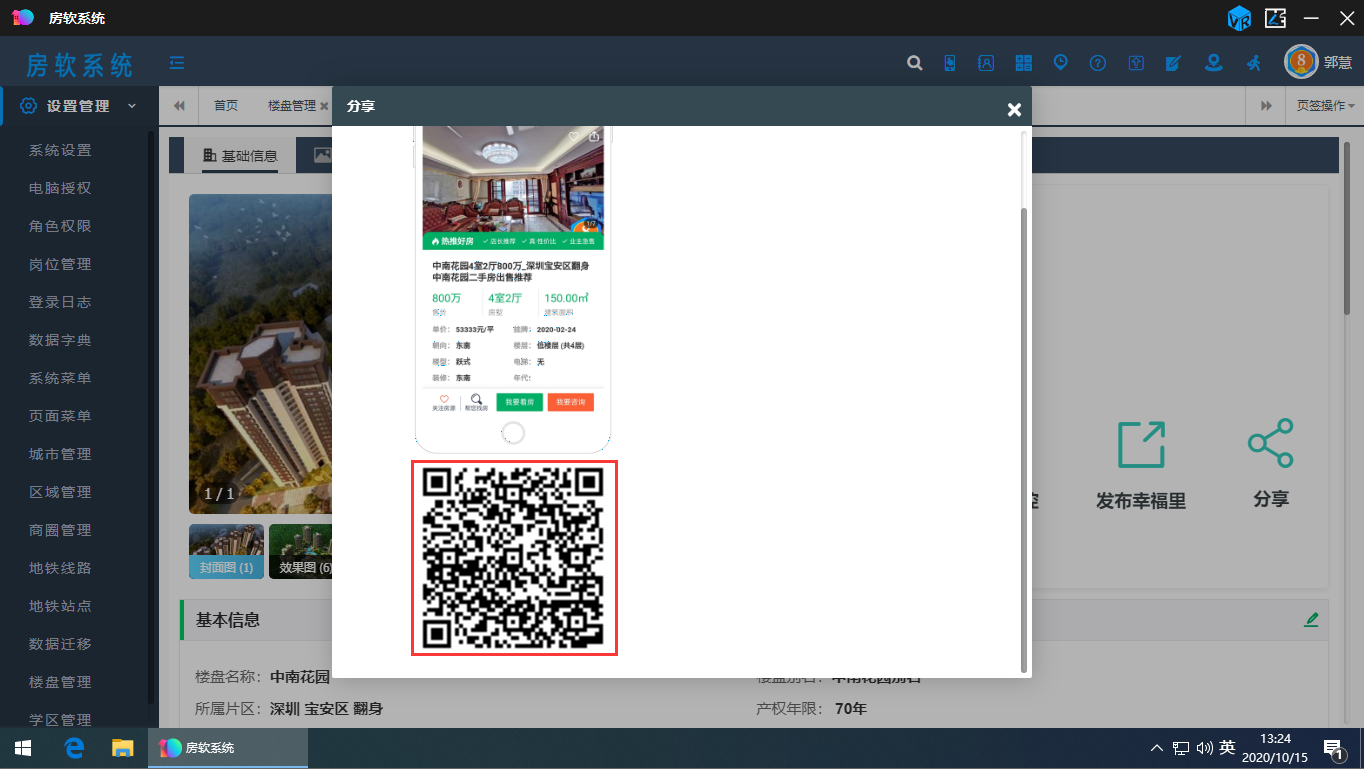Switch to the 楼盘管理 tab
Image resolution: width=1364 pixels, height=769 pixels.
point(291,106)
